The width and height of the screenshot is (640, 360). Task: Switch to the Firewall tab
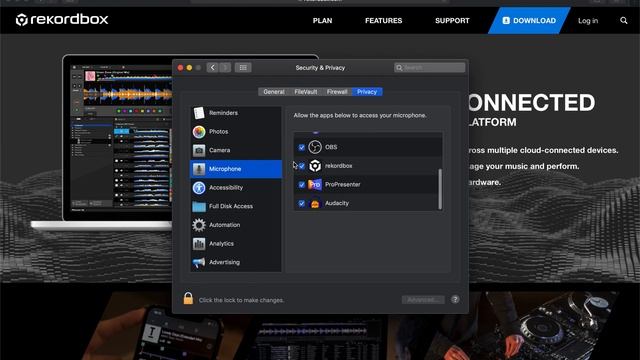tap(337, 92)
